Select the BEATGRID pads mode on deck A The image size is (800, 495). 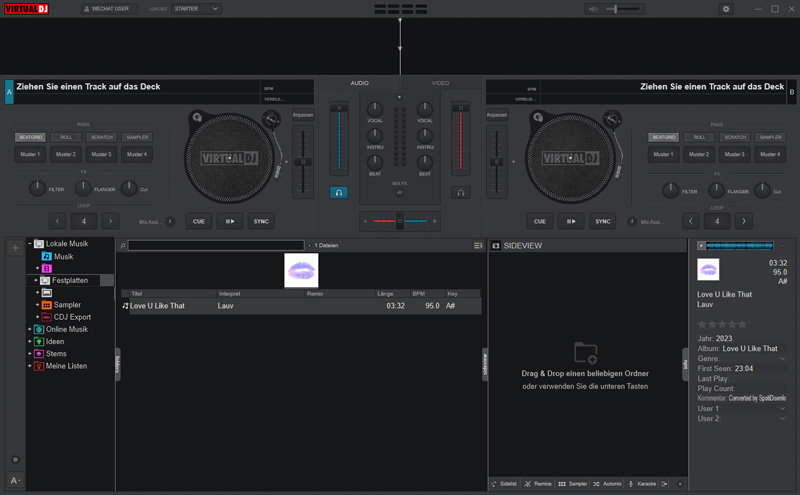point(31,137)
